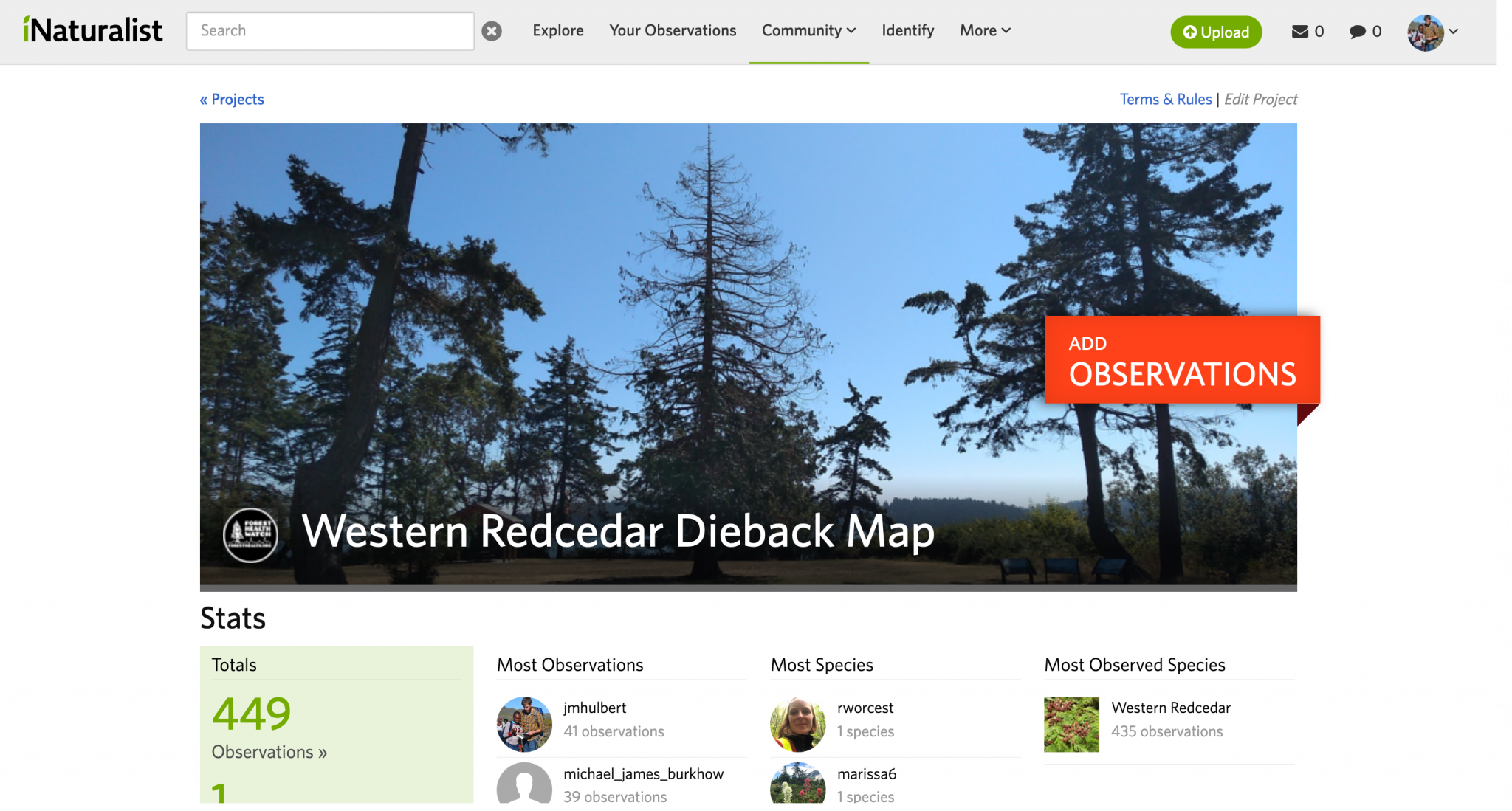Image resolution: width=1512 pixels, height=811 pixels.
Task: Clear the search box with the X icon
Action: tap(492, 30)
